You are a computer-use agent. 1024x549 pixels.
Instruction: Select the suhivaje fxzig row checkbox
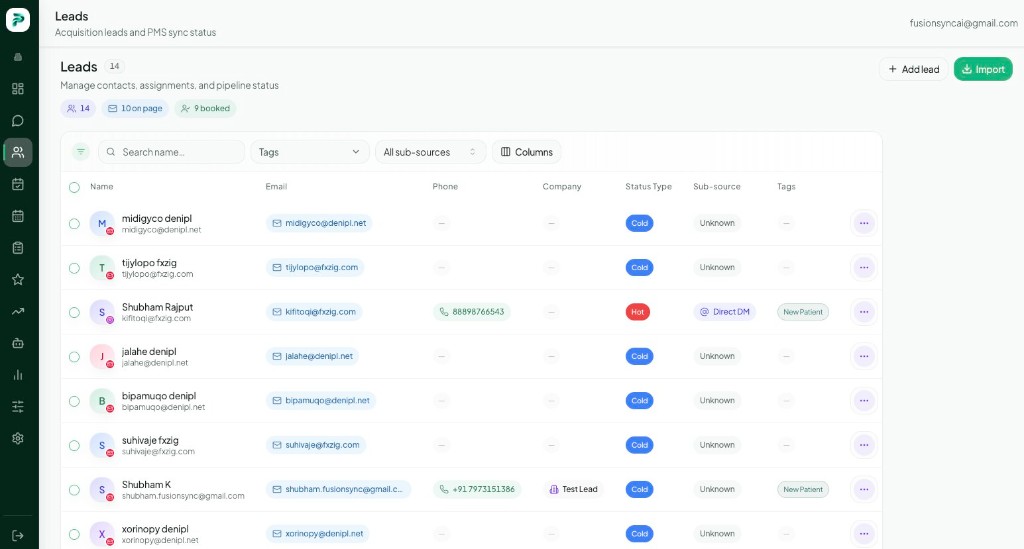74,445
